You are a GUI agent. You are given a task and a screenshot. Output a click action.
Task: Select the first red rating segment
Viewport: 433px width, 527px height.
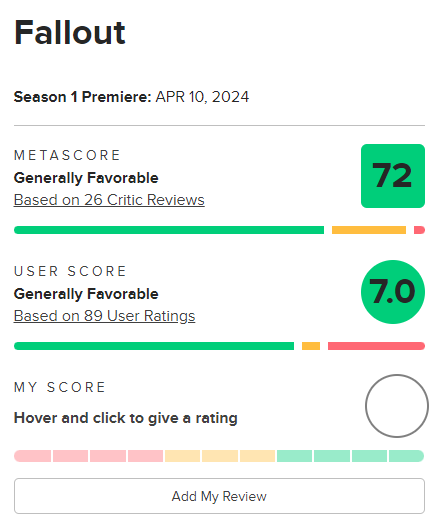[x=33, y=456]
